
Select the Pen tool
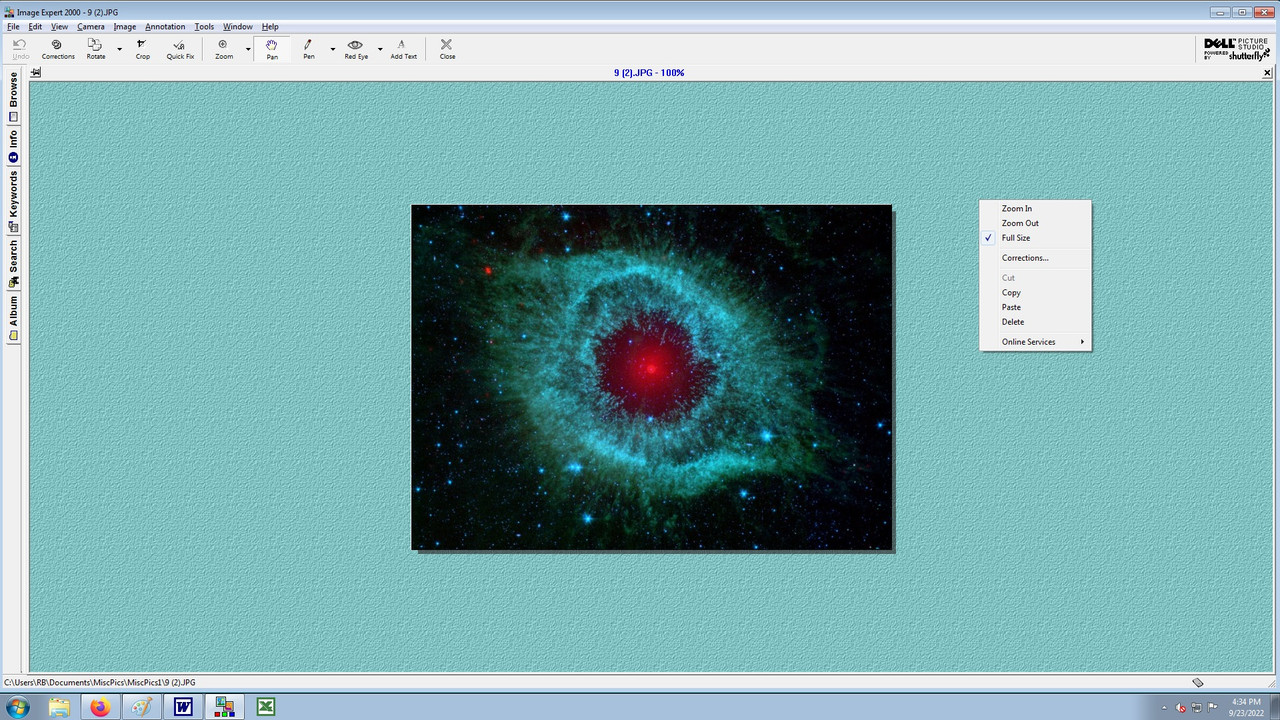click(308, 49)
